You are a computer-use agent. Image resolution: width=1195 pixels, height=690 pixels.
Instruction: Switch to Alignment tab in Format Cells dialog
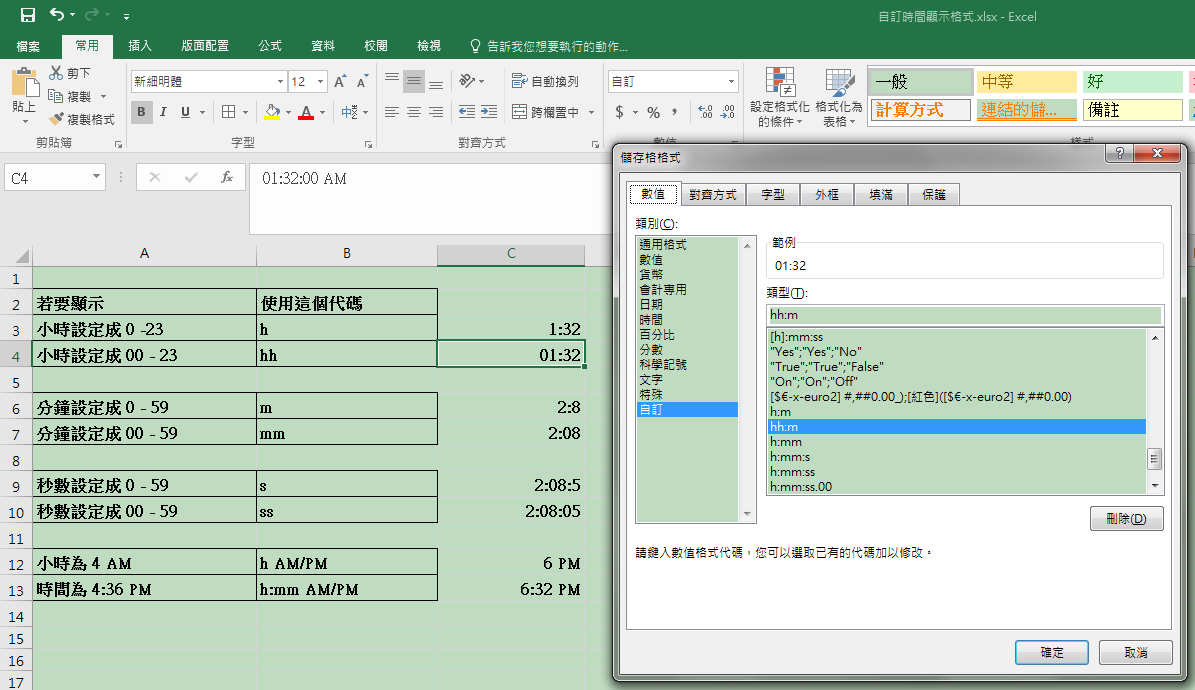[x=713, y=195]
